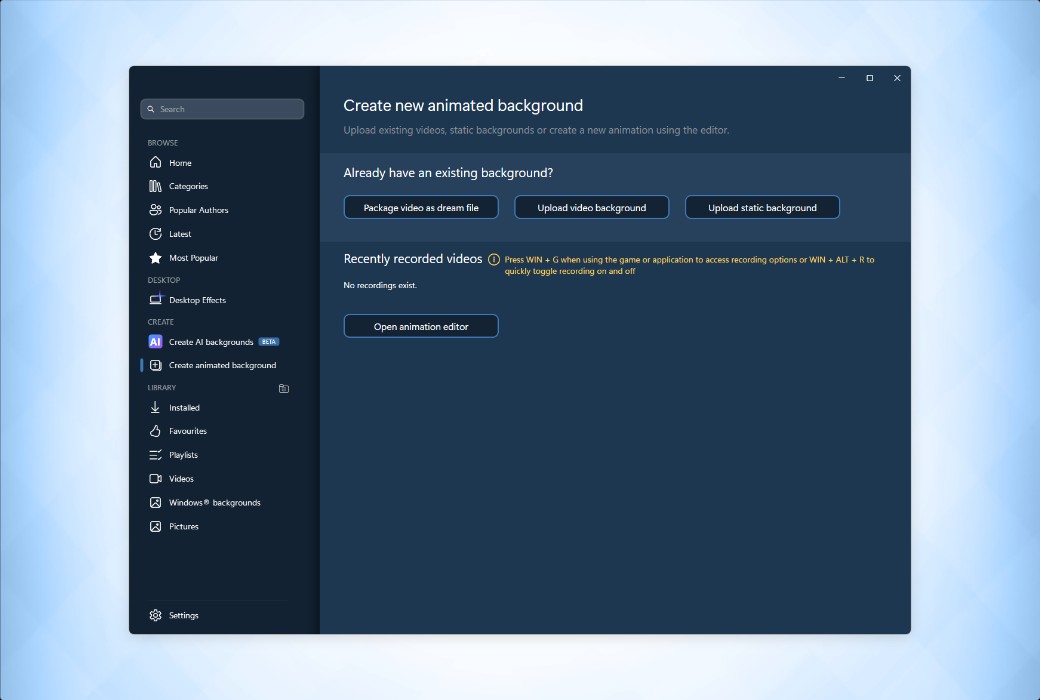Open Settings label
Viewport: 1040px width, 700px height.
coord(184,616)
